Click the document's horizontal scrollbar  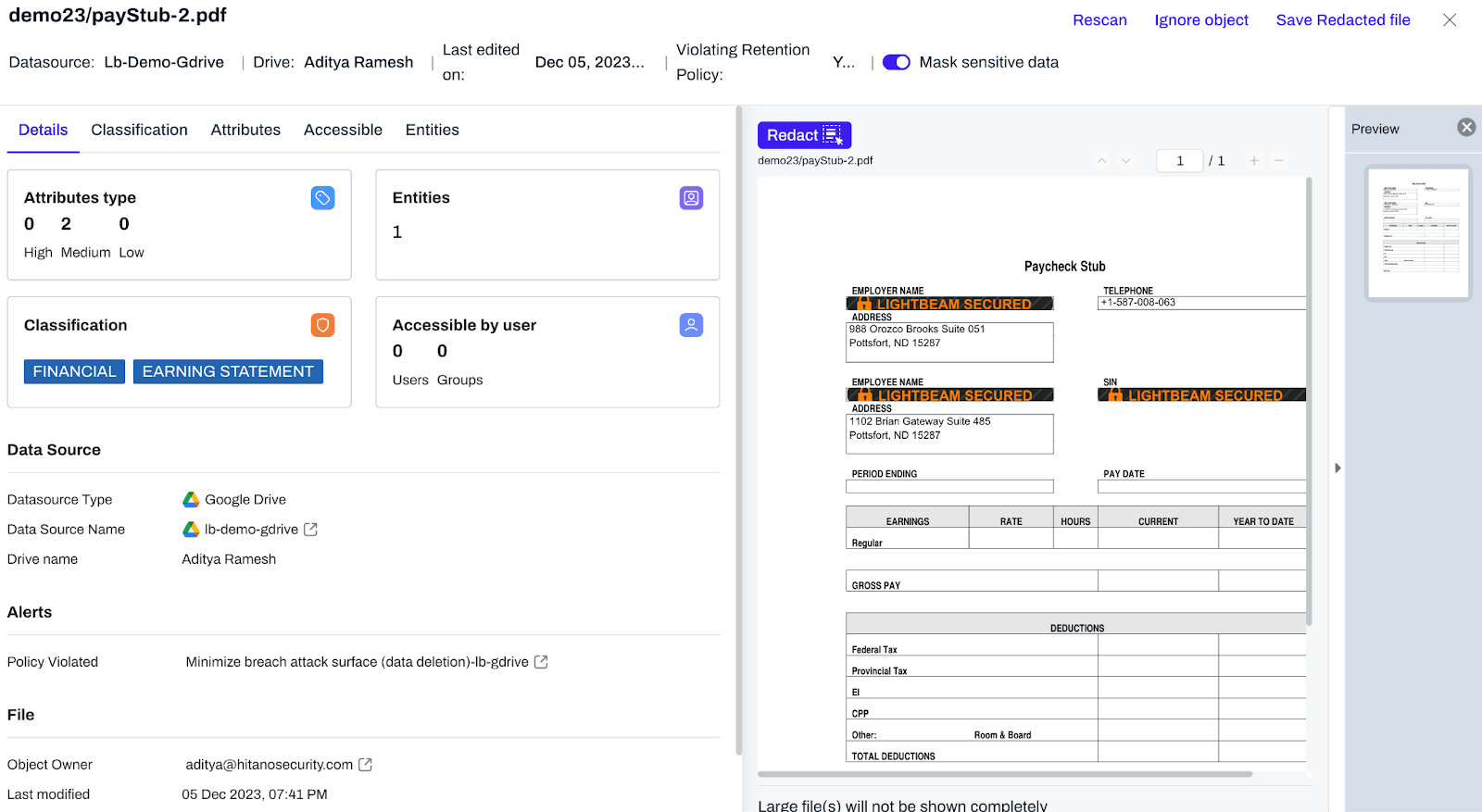point(1004,774)
